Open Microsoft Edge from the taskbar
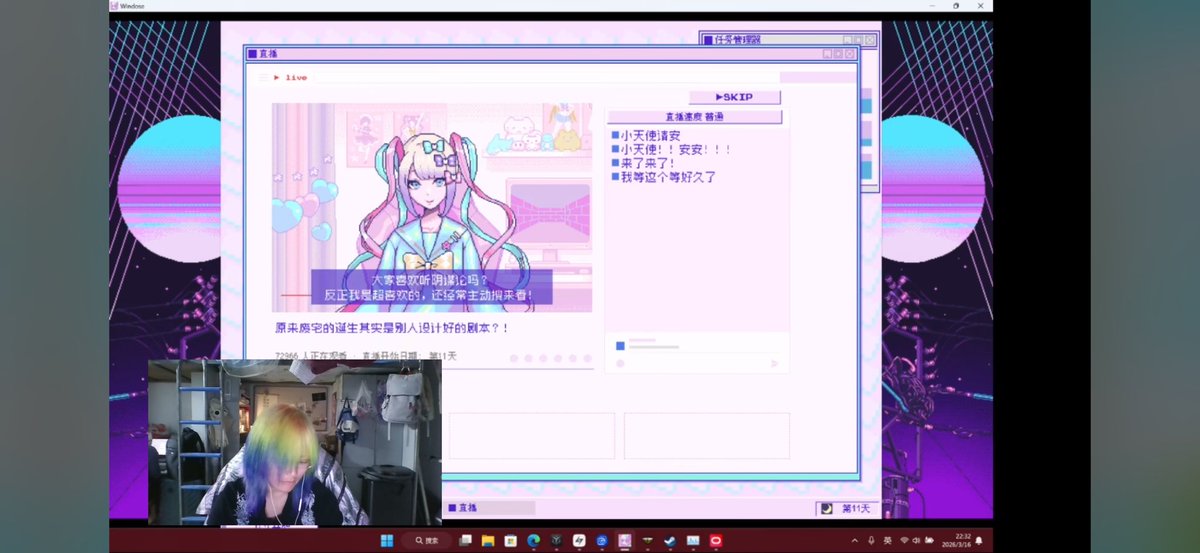 (x=534, y=540)
